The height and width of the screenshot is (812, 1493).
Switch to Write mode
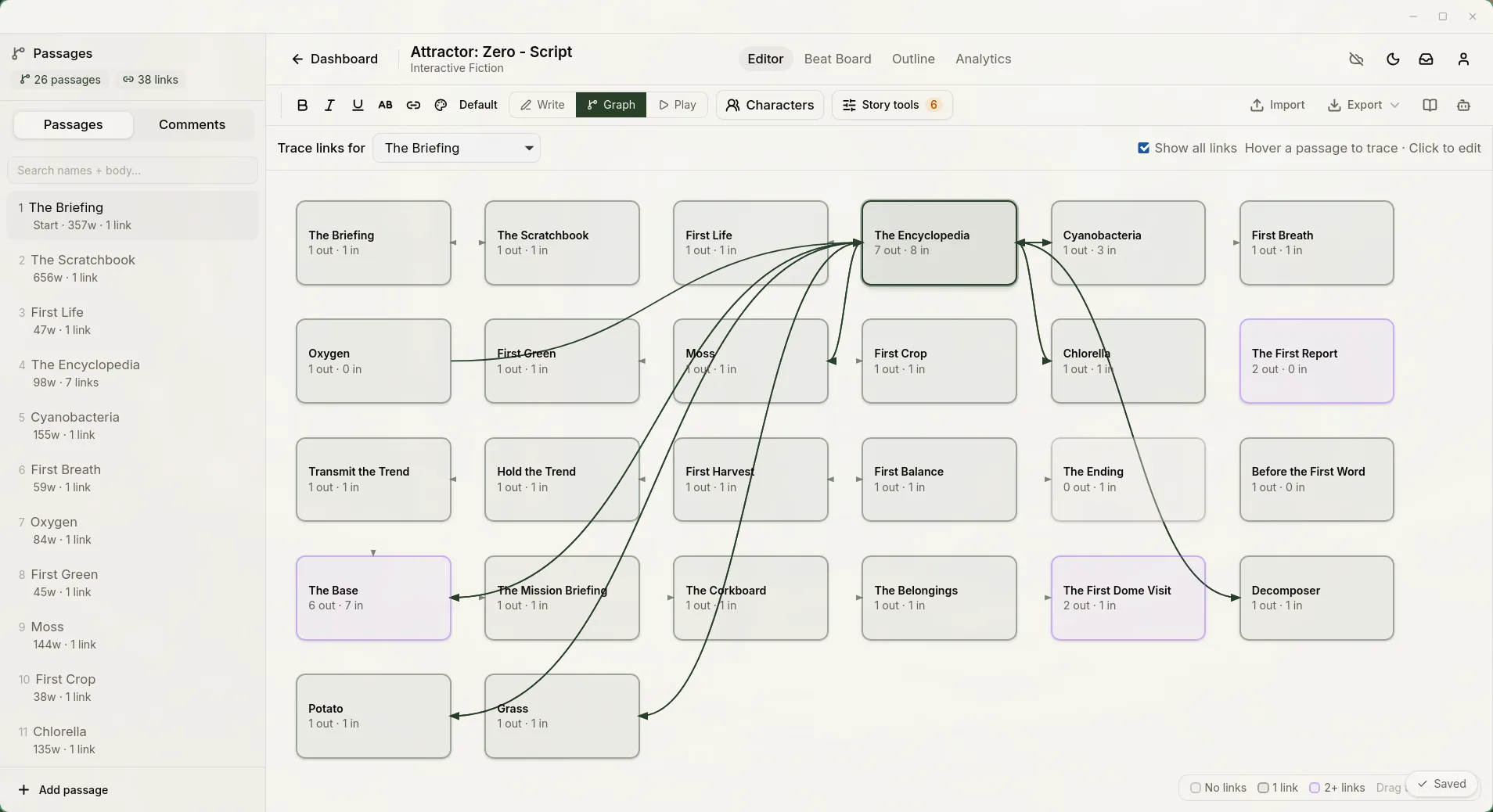[x=542, y=105]
